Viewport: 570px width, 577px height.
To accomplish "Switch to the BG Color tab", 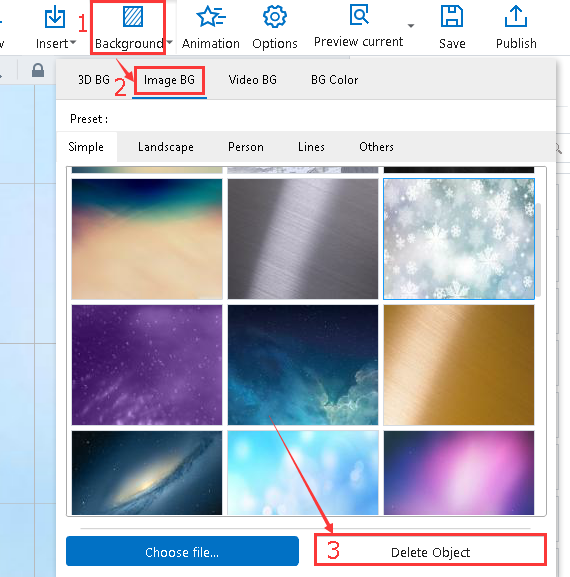I will click(334, 80).
